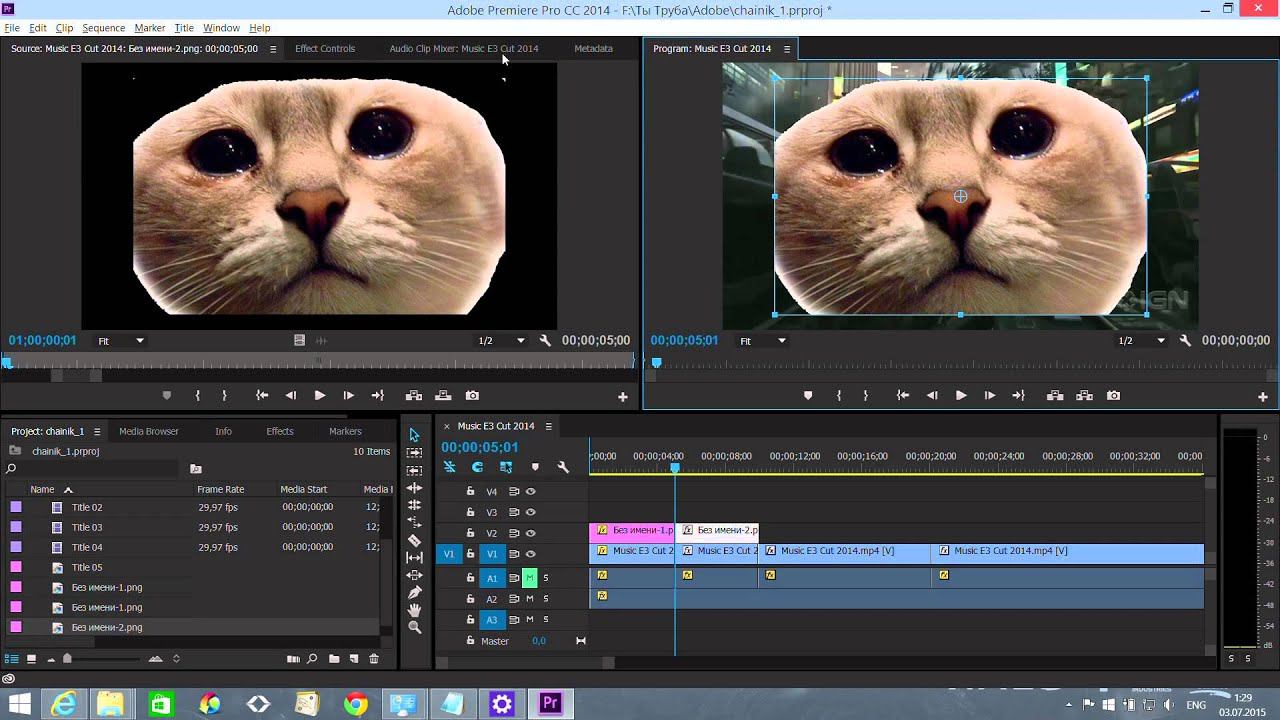Viewport: 1280px width, 720px height.
Task: Click the New Item icon in Project panel
Action: click(x=354, y=659)
